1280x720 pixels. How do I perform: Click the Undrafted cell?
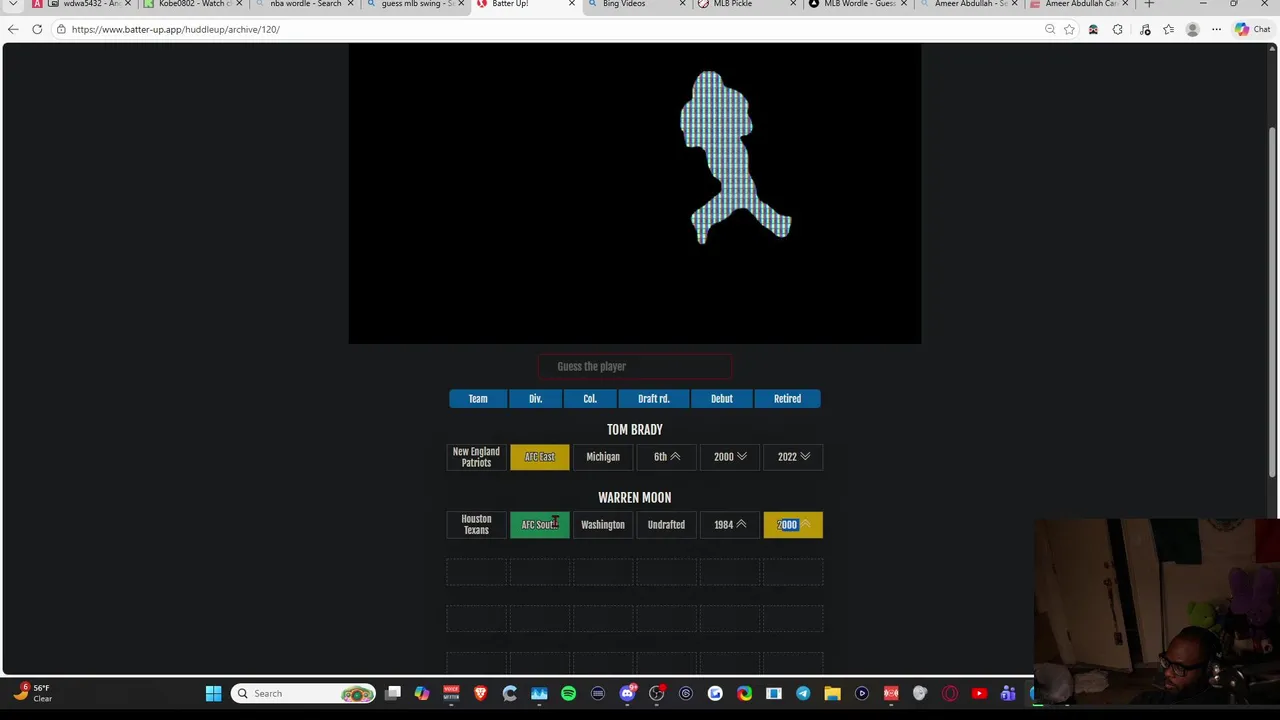[x=666, y=525]
